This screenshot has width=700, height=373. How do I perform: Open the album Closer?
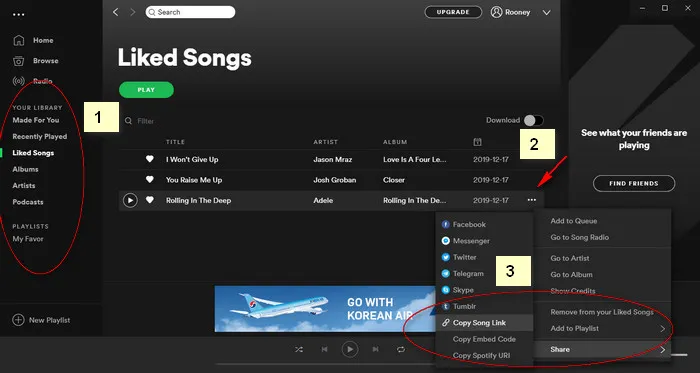(394, 180)
